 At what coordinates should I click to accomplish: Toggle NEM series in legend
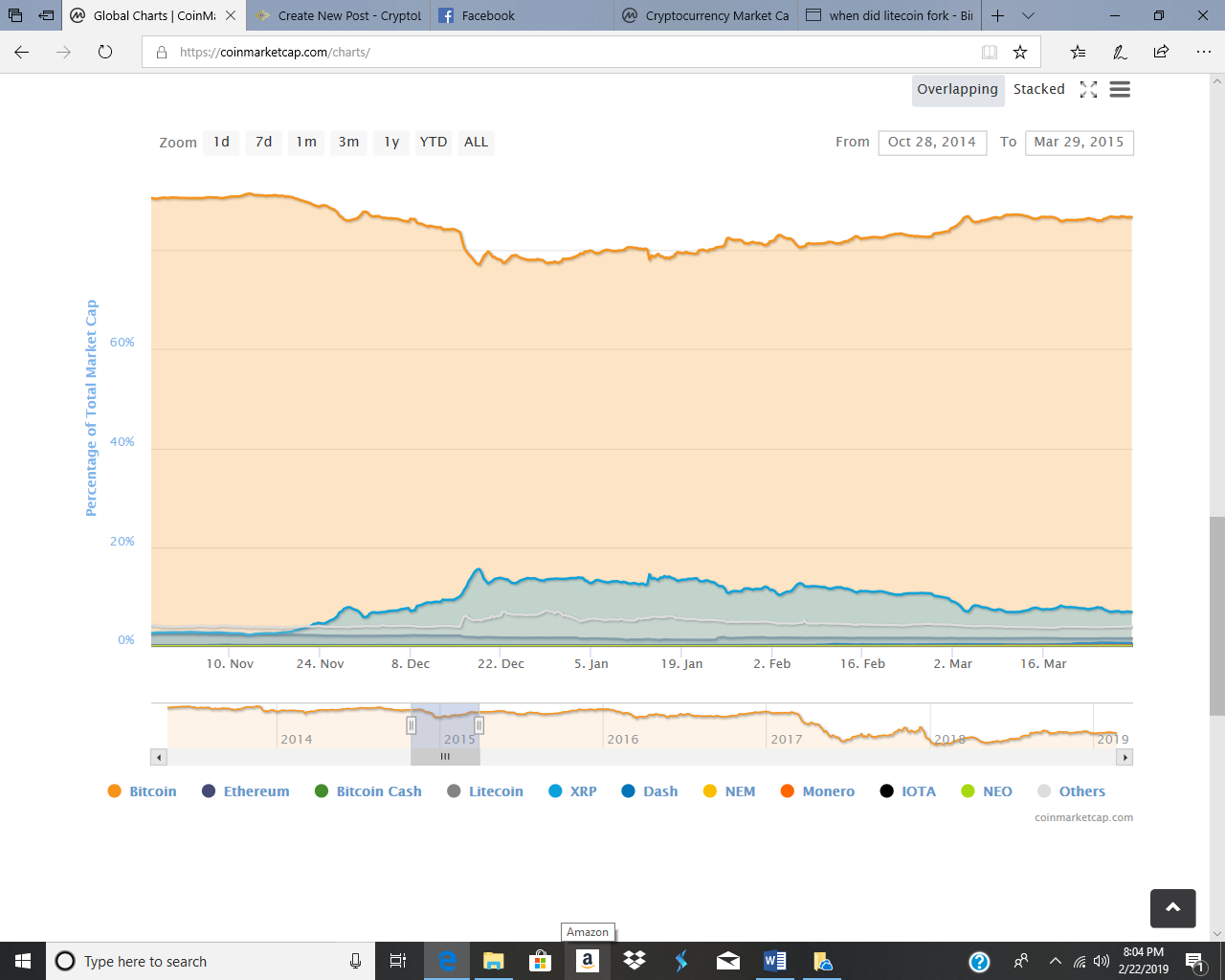click(x=729, y=791)
